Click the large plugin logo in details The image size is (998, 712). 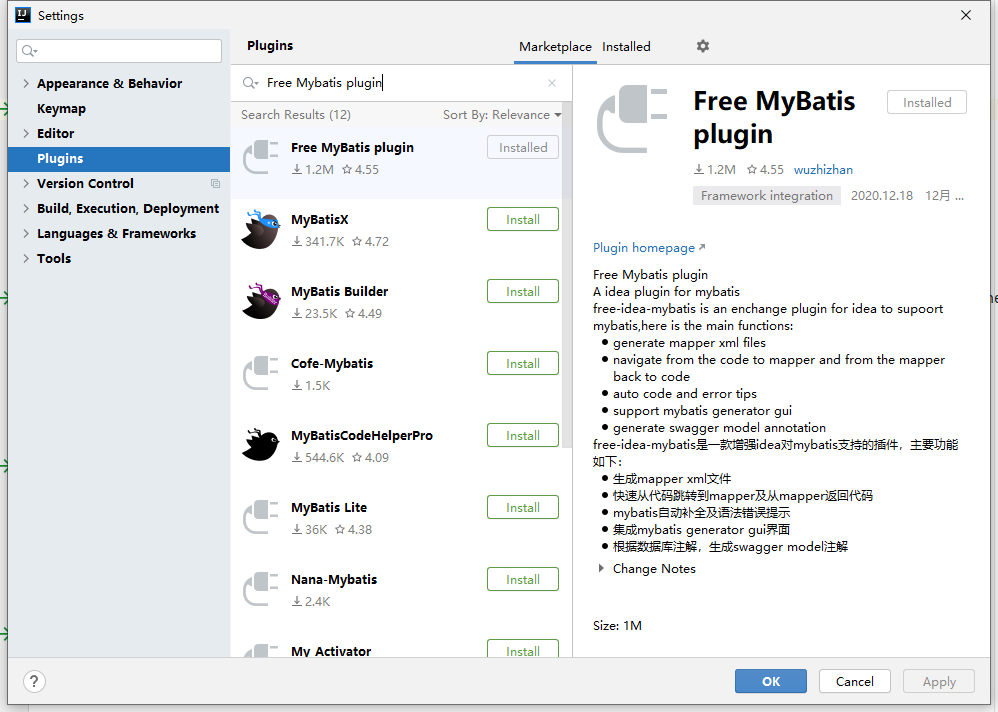(632, 119)
